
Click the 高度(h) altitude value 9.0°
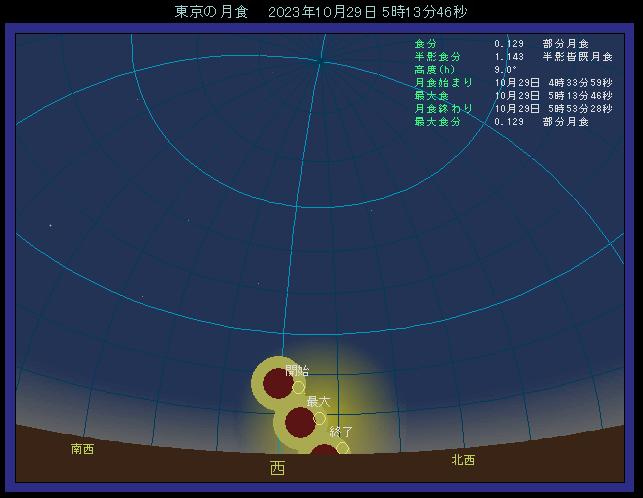[x=505, y=70]
